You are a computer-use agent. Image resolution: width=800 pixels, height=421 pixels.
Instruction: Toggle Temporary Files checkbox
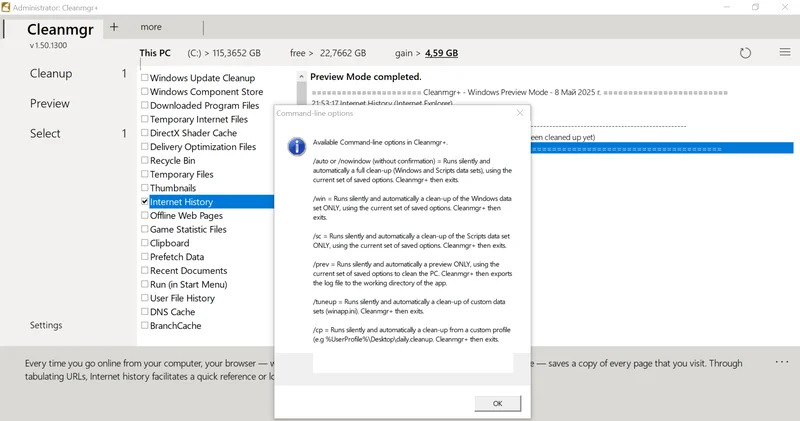pos(145,174)
